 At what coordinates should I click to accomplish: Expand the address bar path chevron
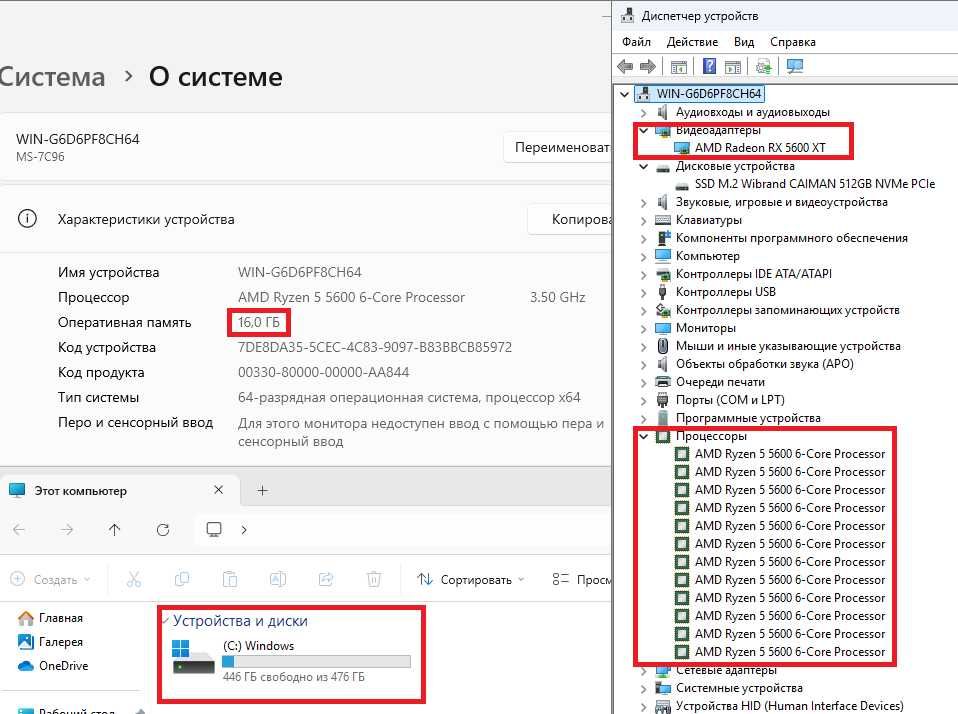(x=244, y=530)
